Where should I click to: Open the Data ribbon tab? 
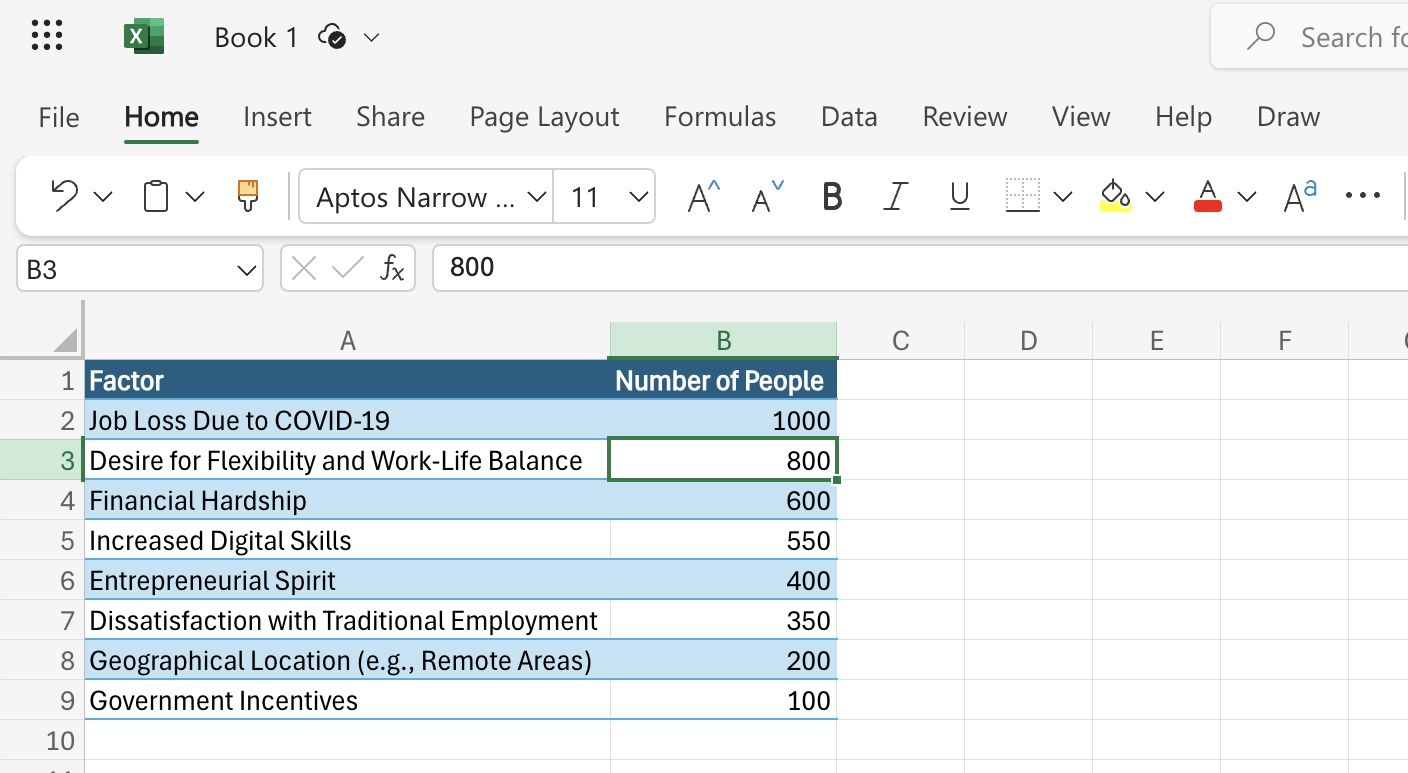pyautogui.click(x=848, y=117)
